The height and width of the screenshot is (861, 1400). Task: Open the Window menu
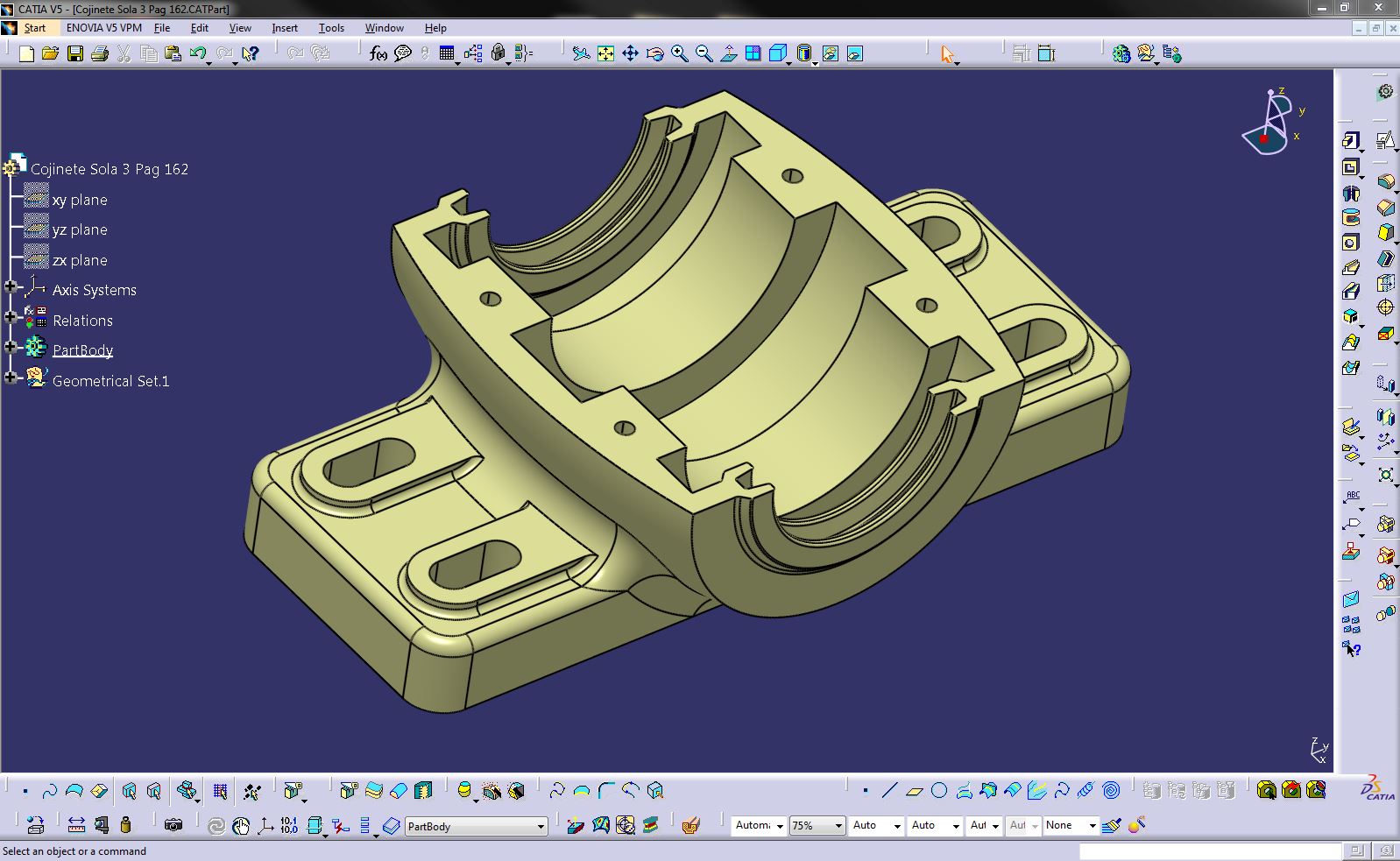point(385,28)
